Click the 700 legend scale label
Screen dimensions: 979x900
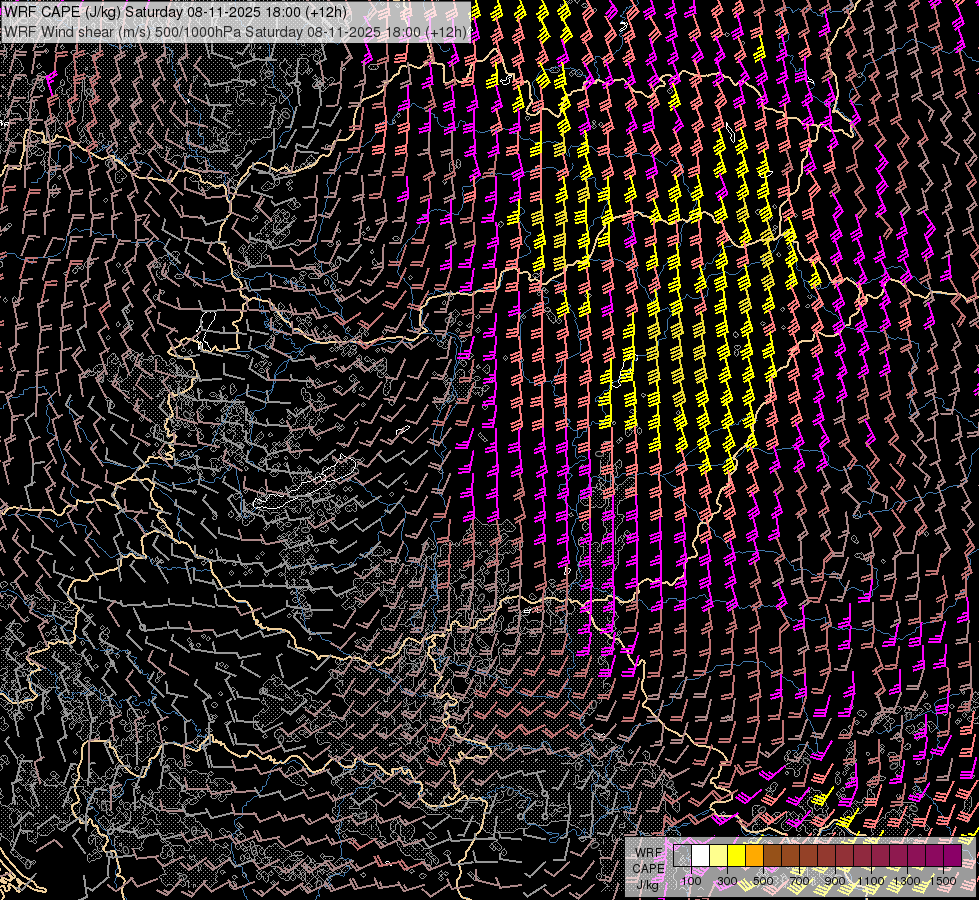tap(799, 881)
